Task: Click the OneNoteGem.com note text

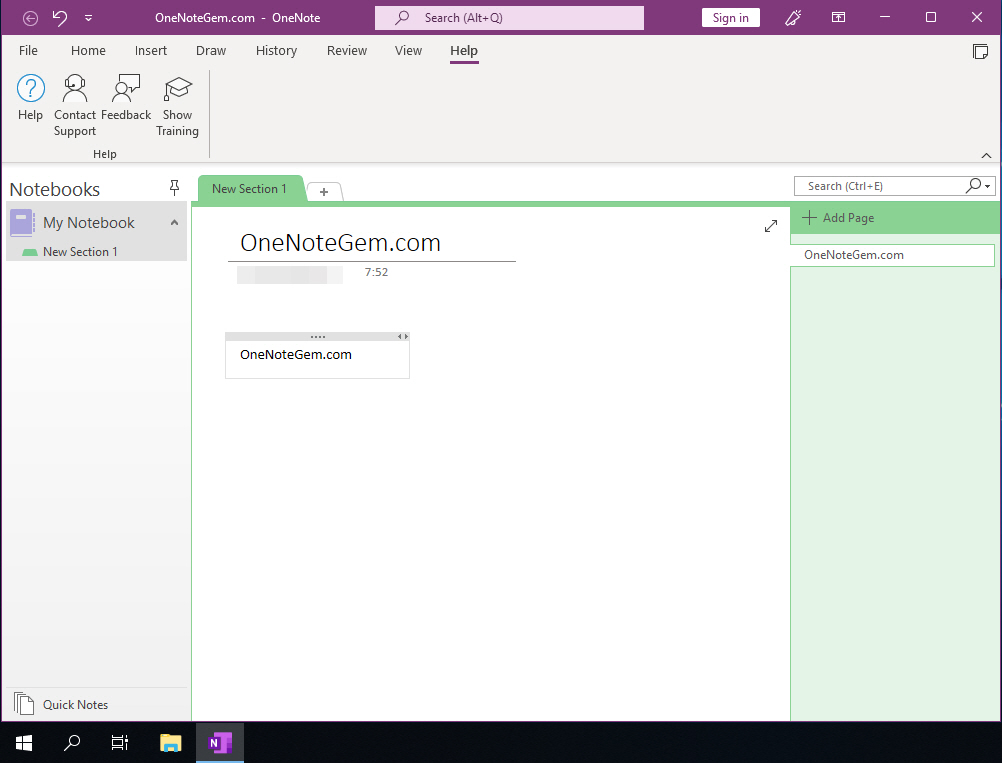Action: pos(296,355)
